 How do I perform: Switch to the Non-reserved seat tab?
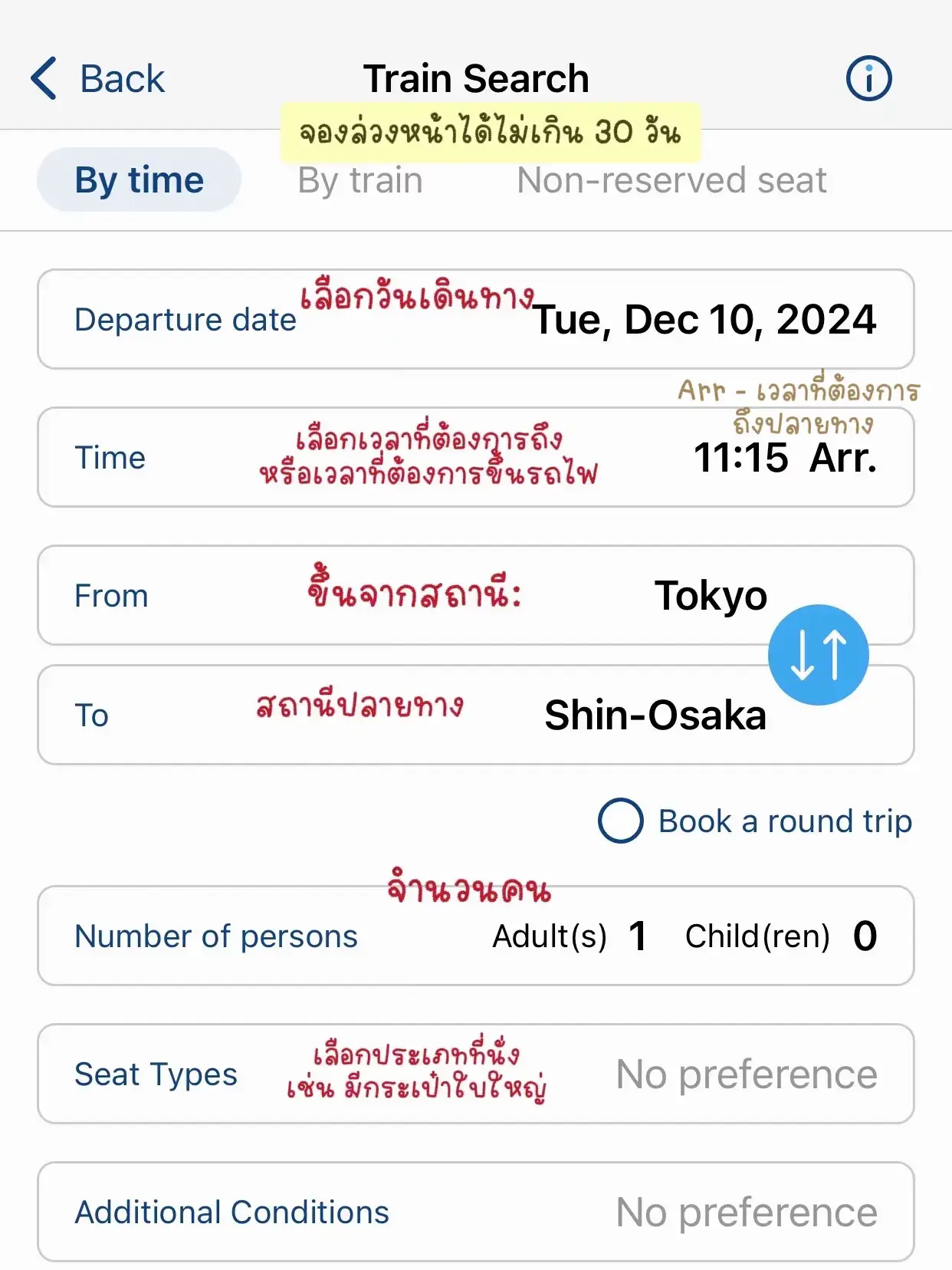[x=671, y=180]
